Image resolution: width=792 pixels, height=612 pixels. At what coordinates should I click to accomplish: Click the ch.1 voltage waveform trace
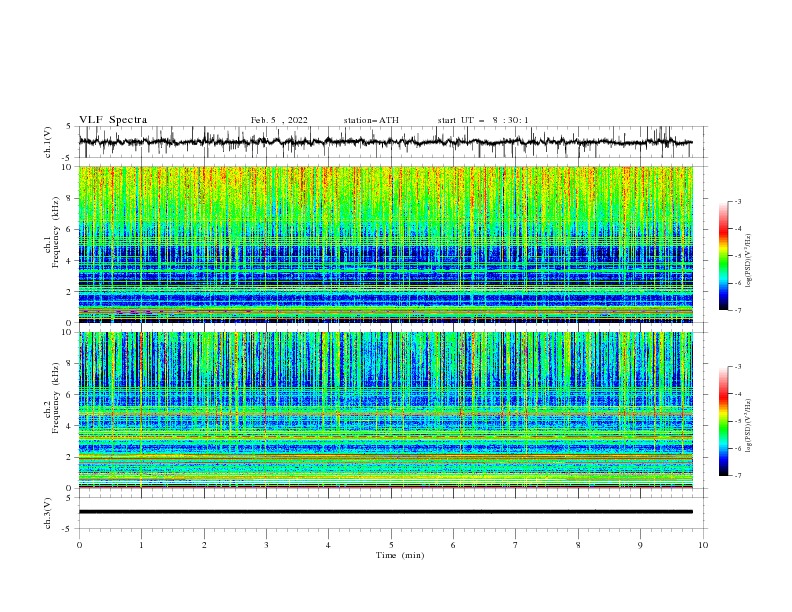click(x=385, y=142)
